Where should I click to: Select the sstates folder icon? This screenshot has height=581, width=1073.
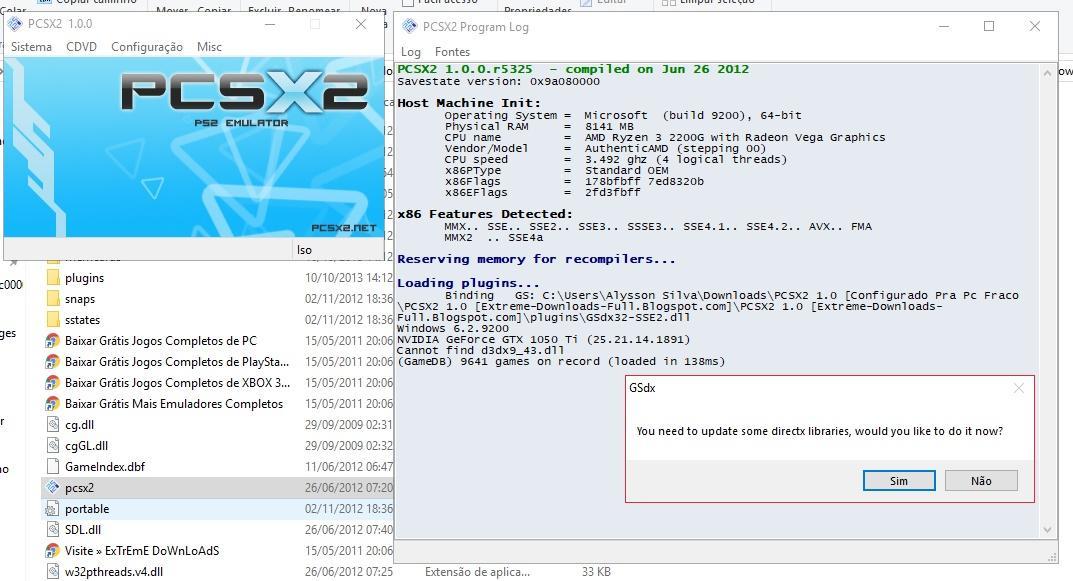coord(53,320)
